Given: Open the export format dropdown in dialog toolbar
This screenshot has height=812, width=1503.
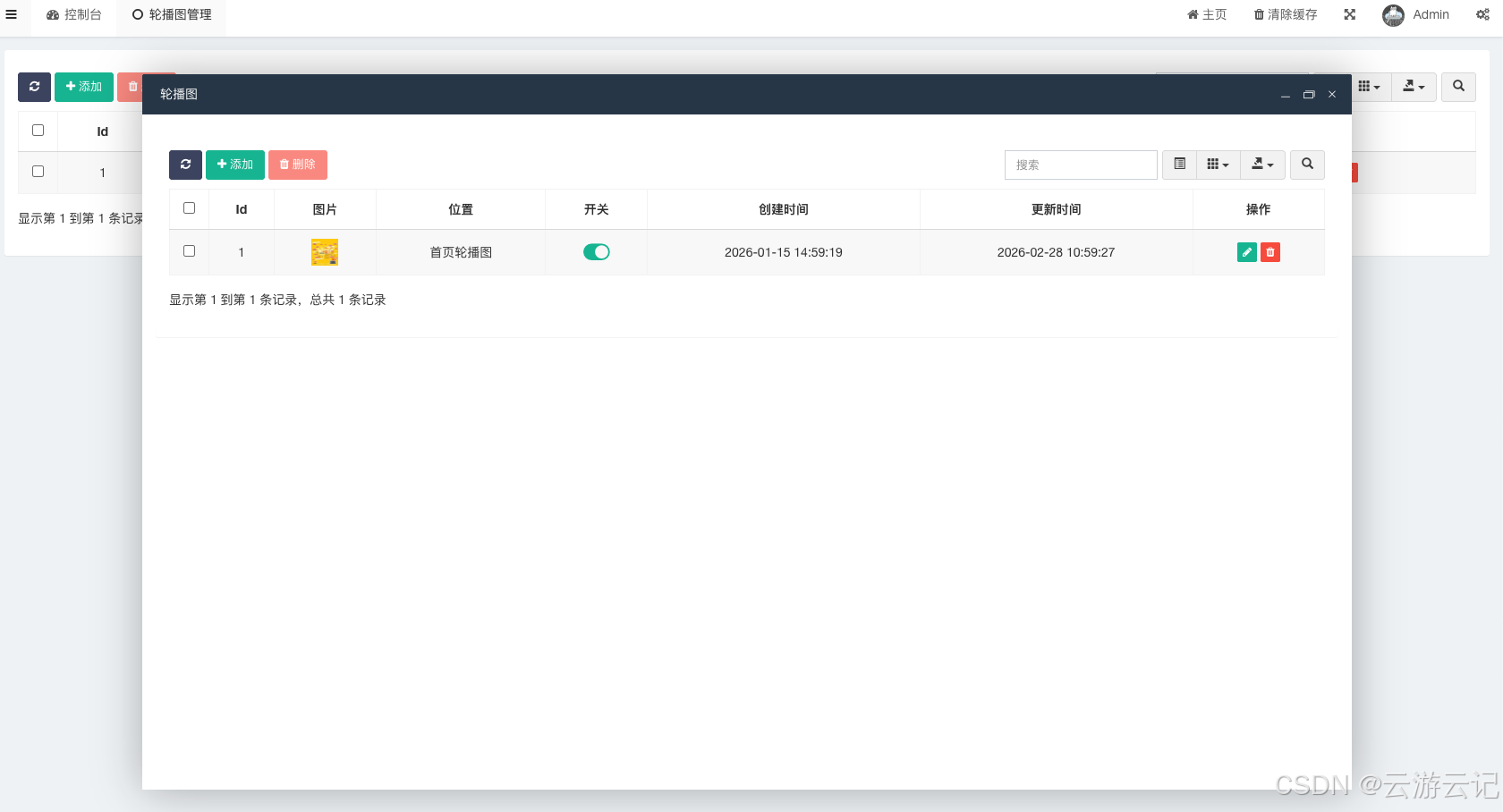Looking at the screenshot, I should coord(1262,165).
